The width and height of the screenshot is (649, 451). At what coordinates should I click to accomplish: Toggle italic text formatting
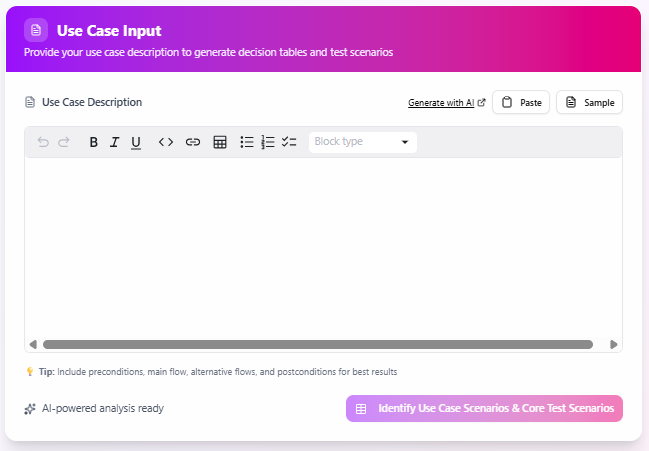[114, 142]
